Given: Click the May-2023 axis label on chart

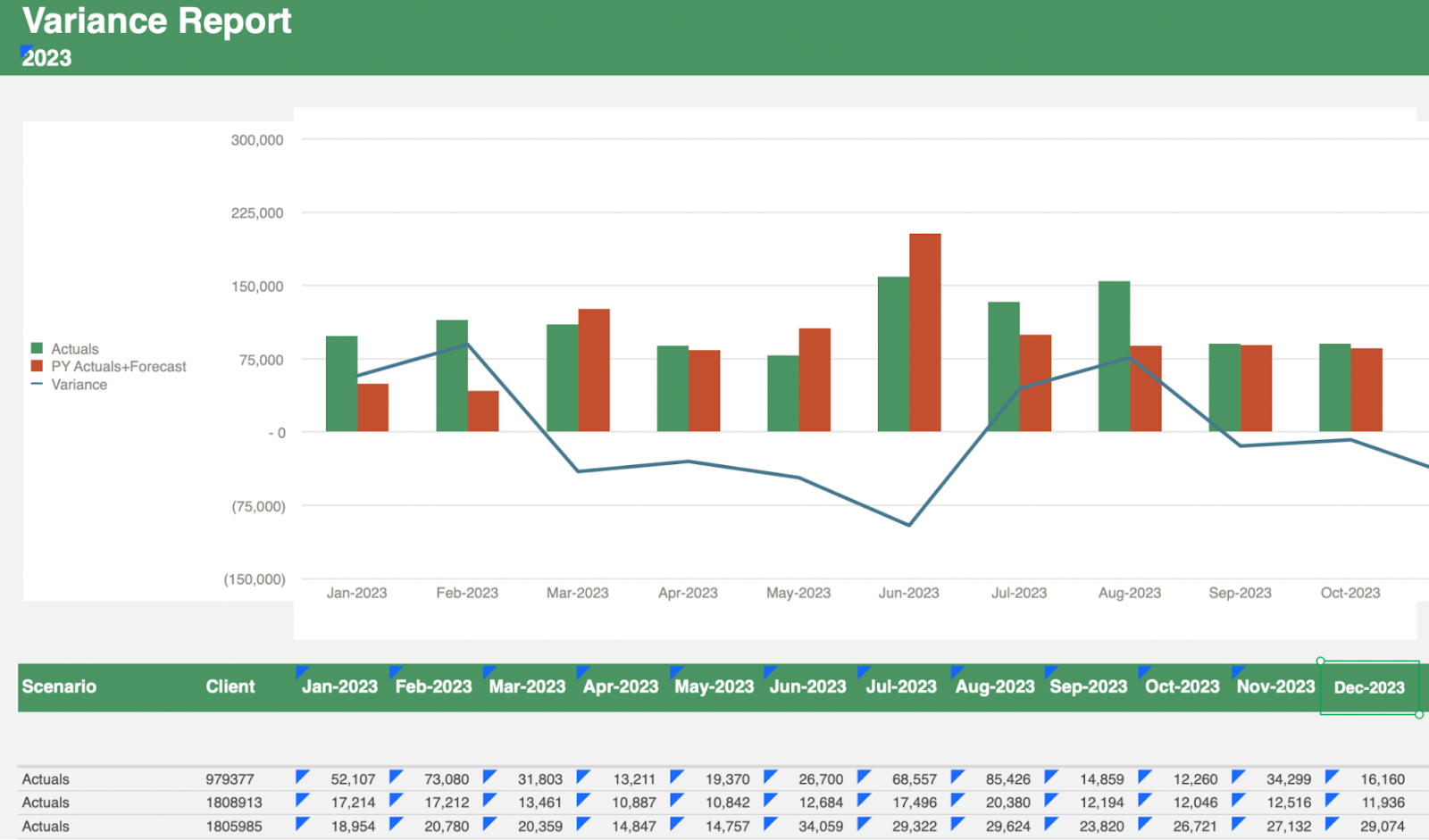Looking at the screenshot, I should (798, 593).
